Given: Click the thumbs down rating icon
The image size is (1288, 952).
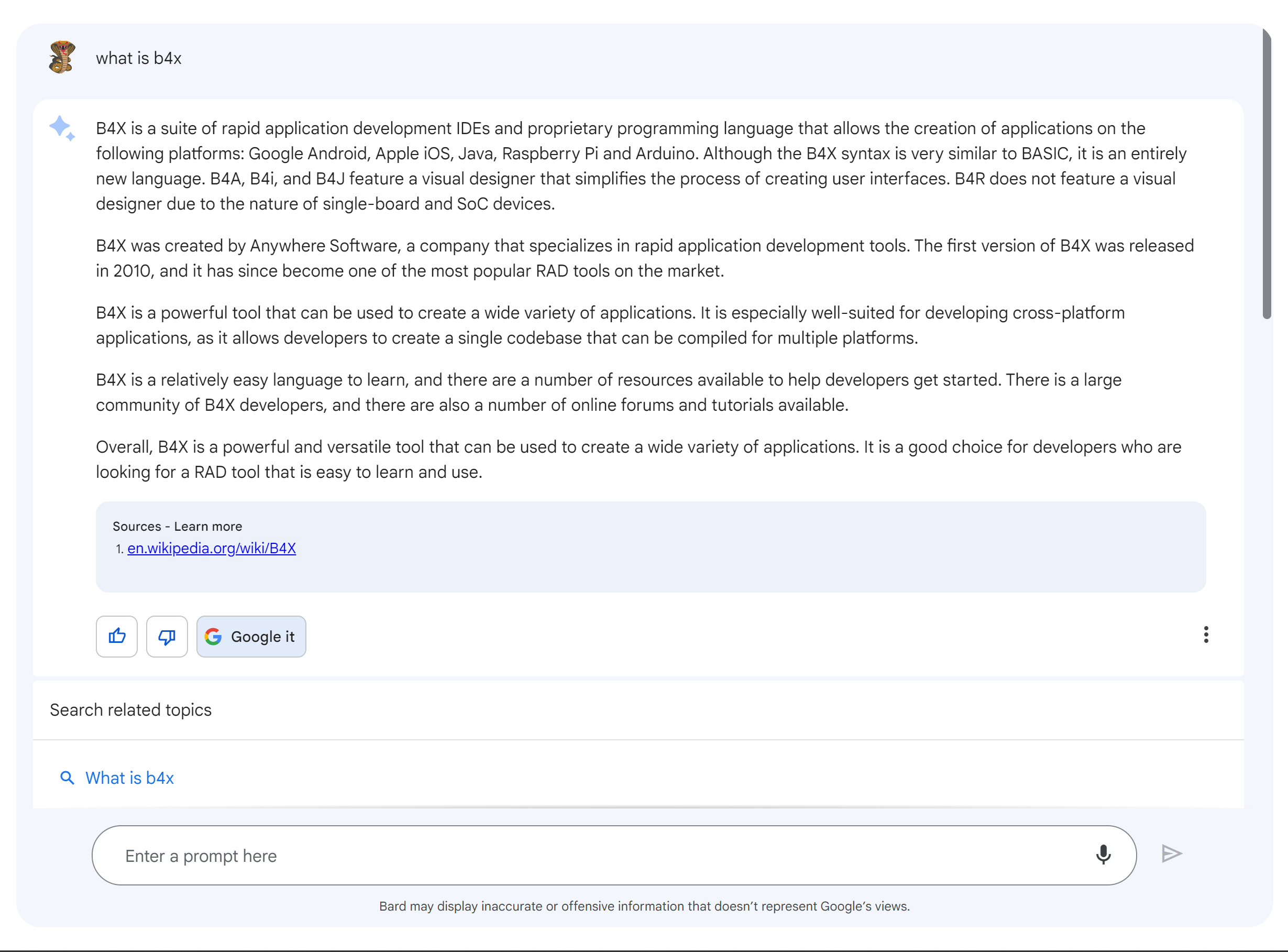Looking at the screenshot, I should (x=167, y=636).
